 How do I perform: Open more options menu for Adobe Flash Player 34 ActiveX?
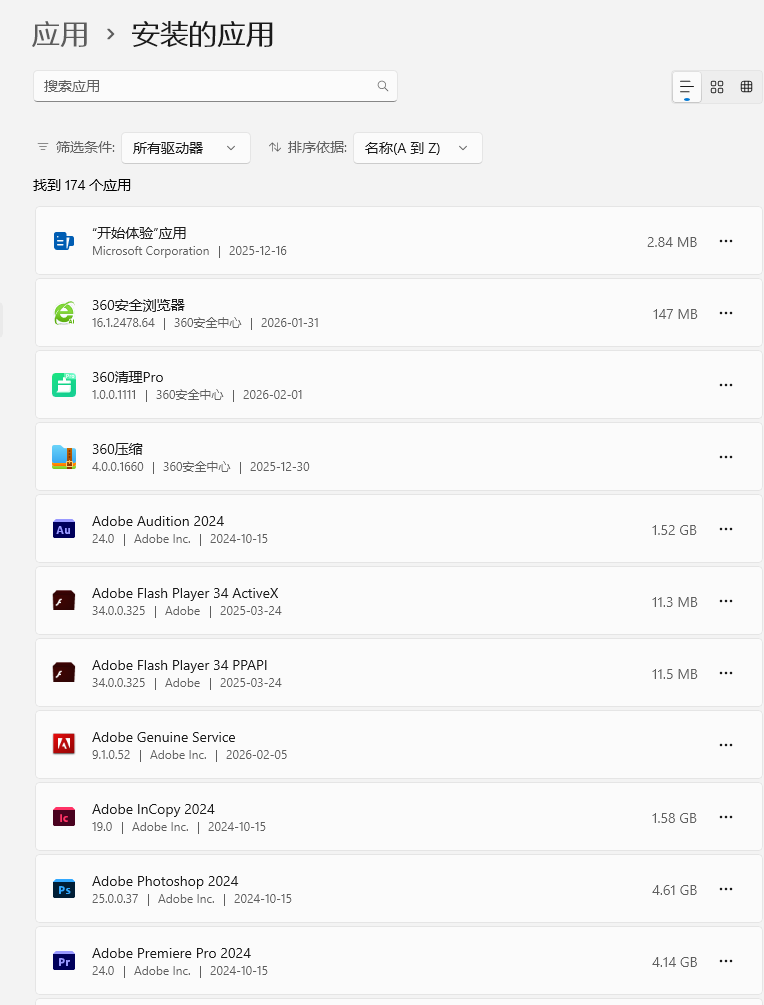point(726,601)
